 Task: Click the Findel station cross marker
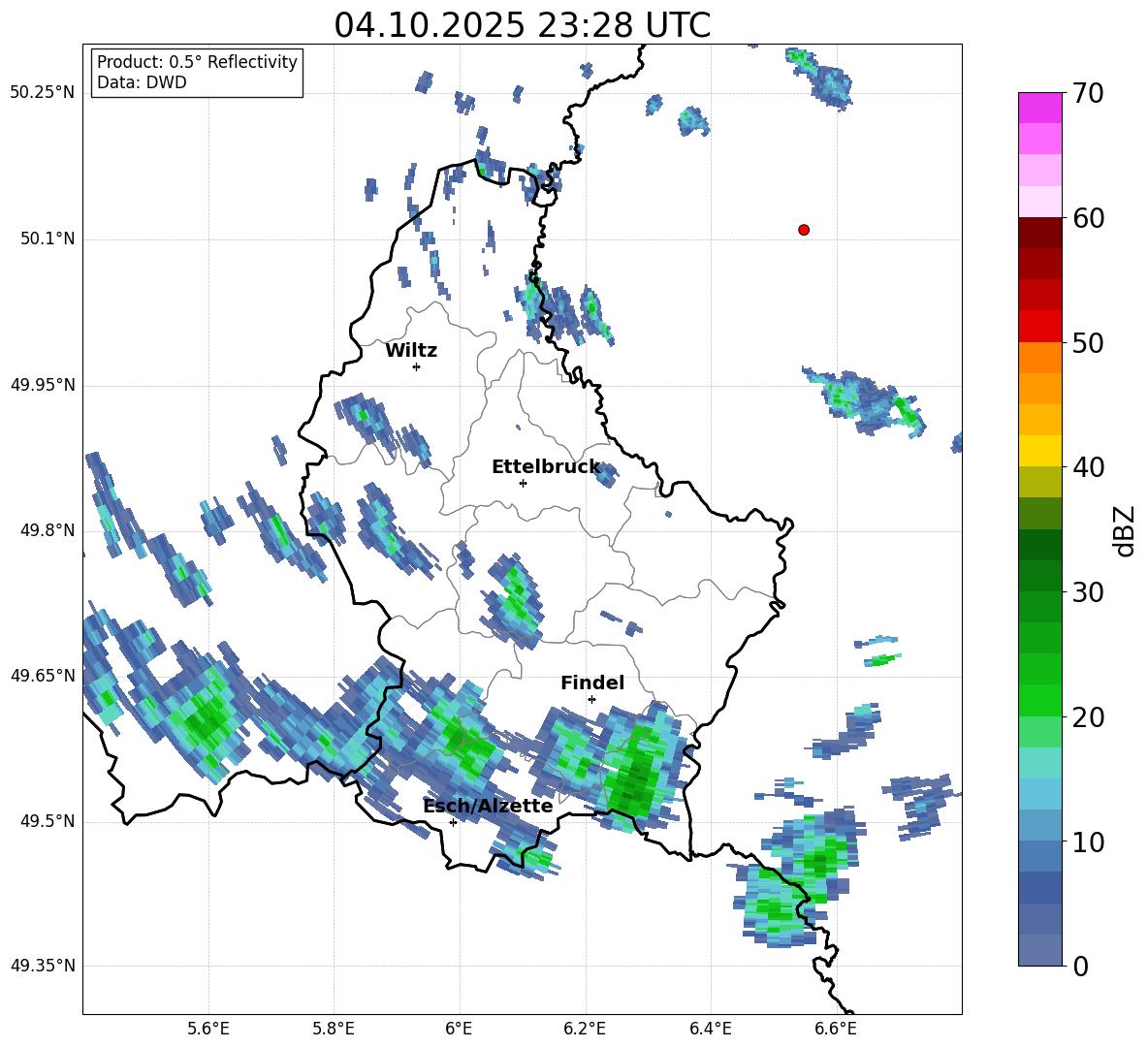591,700
